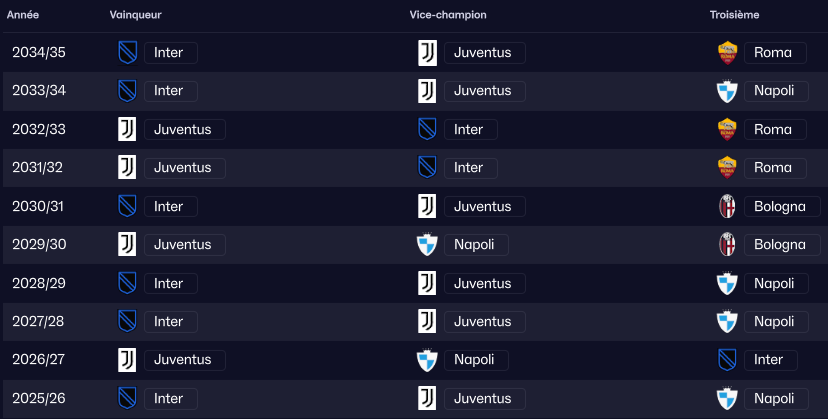Click Inter crest in 2034/35 winner row

click(x=127, y=52)
